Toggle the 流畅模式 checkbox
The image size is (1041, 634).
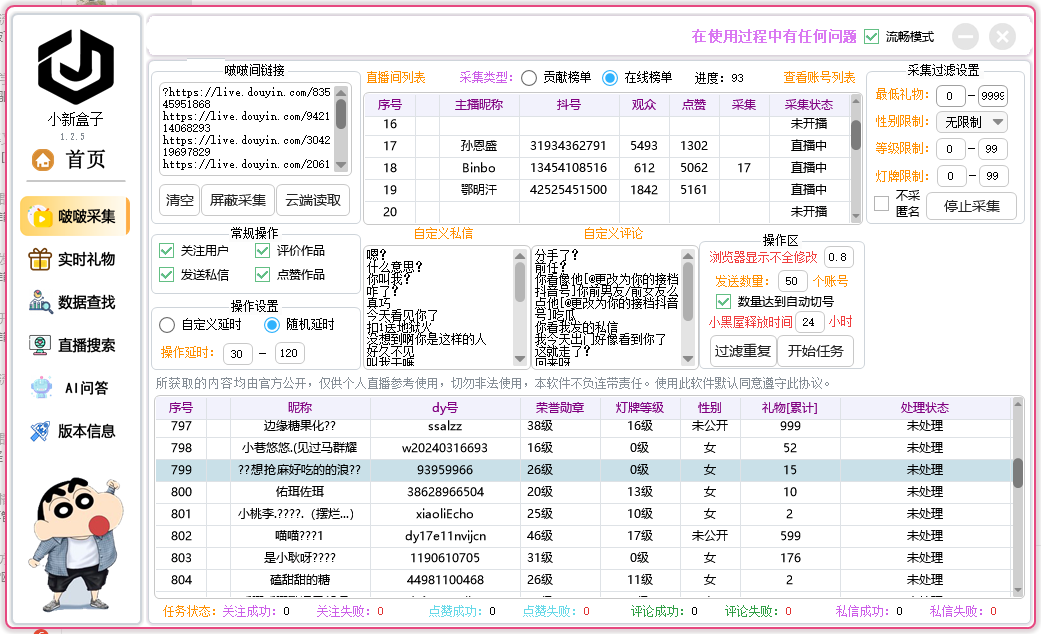coord(872,37)
